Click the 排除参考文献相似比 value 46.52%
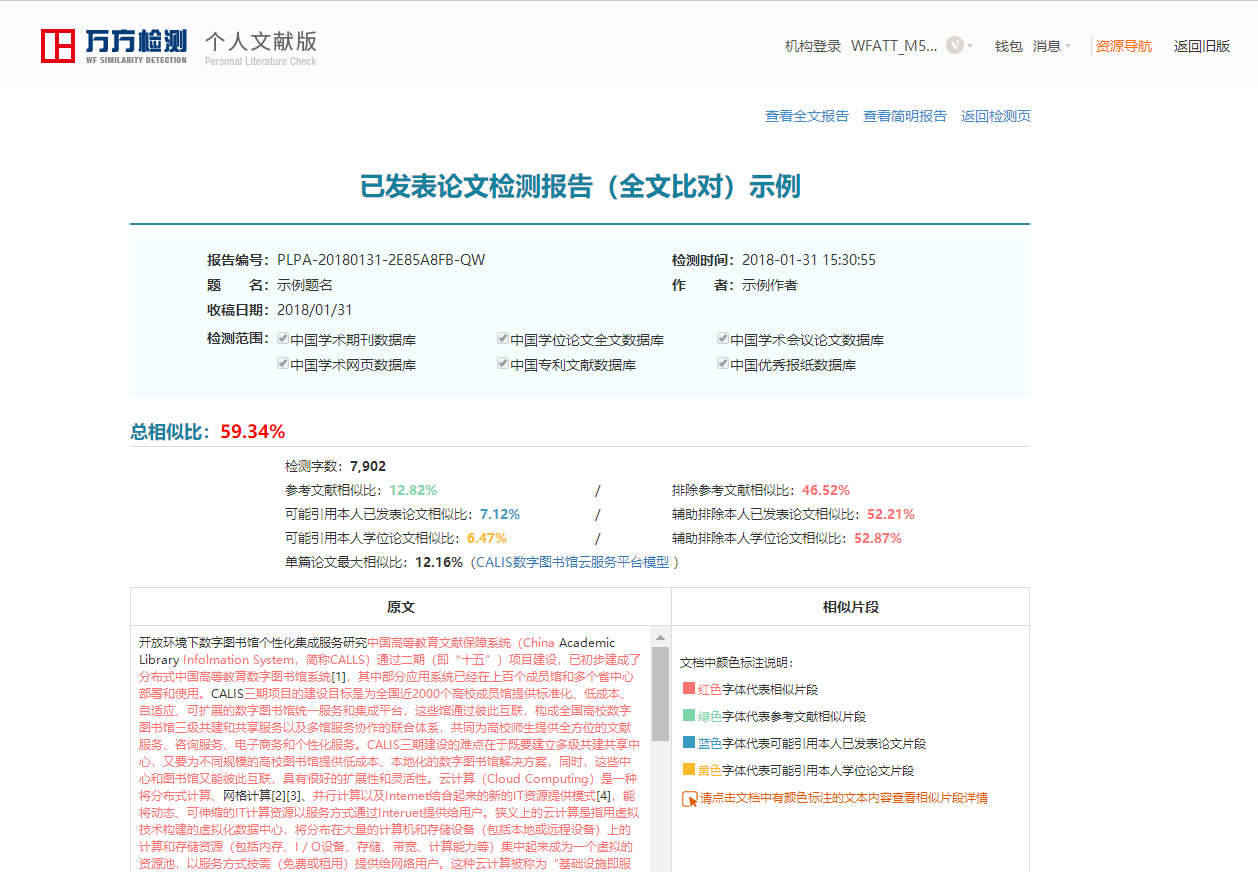Screen dimensions: 1258x872 826,490
